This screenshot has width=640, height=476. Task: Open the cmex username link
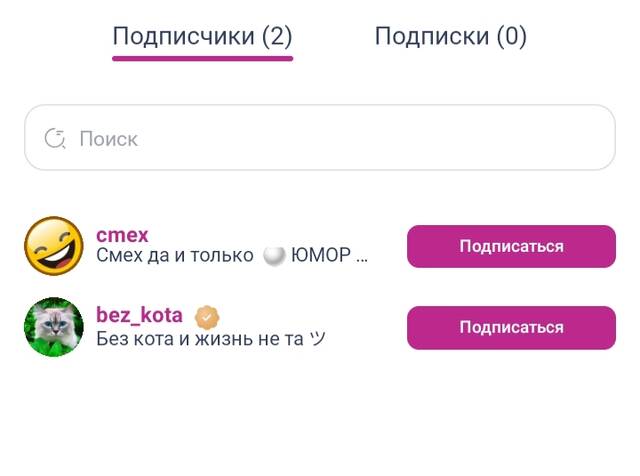(122, 235)
